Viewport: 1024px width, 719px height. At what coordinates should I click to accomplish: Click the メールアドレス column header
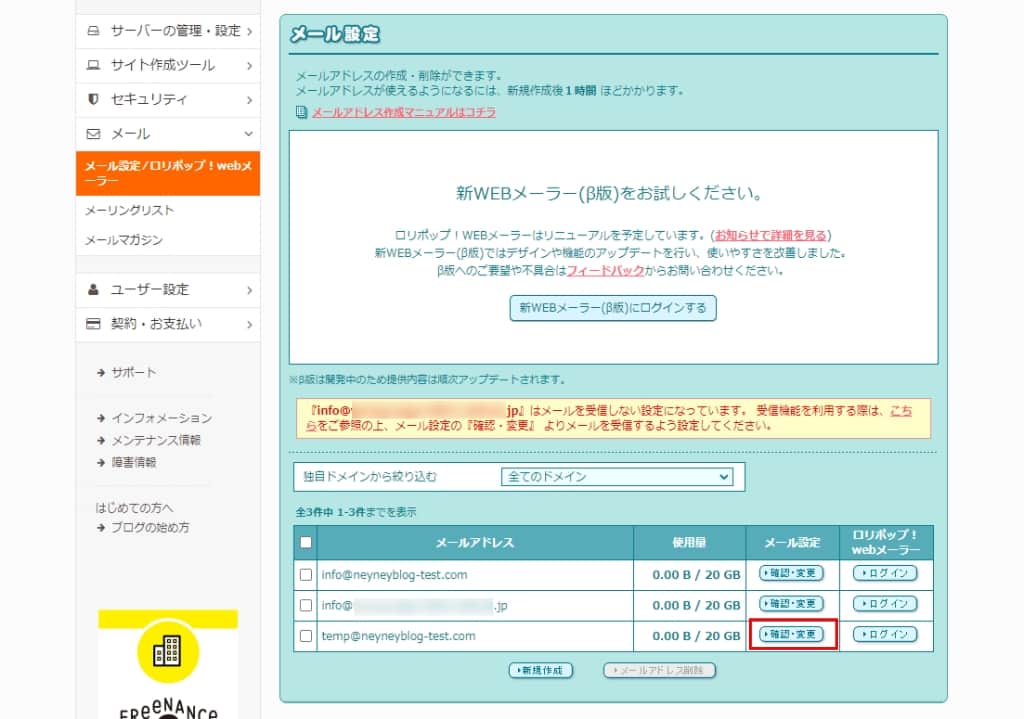tap(475, 543)
